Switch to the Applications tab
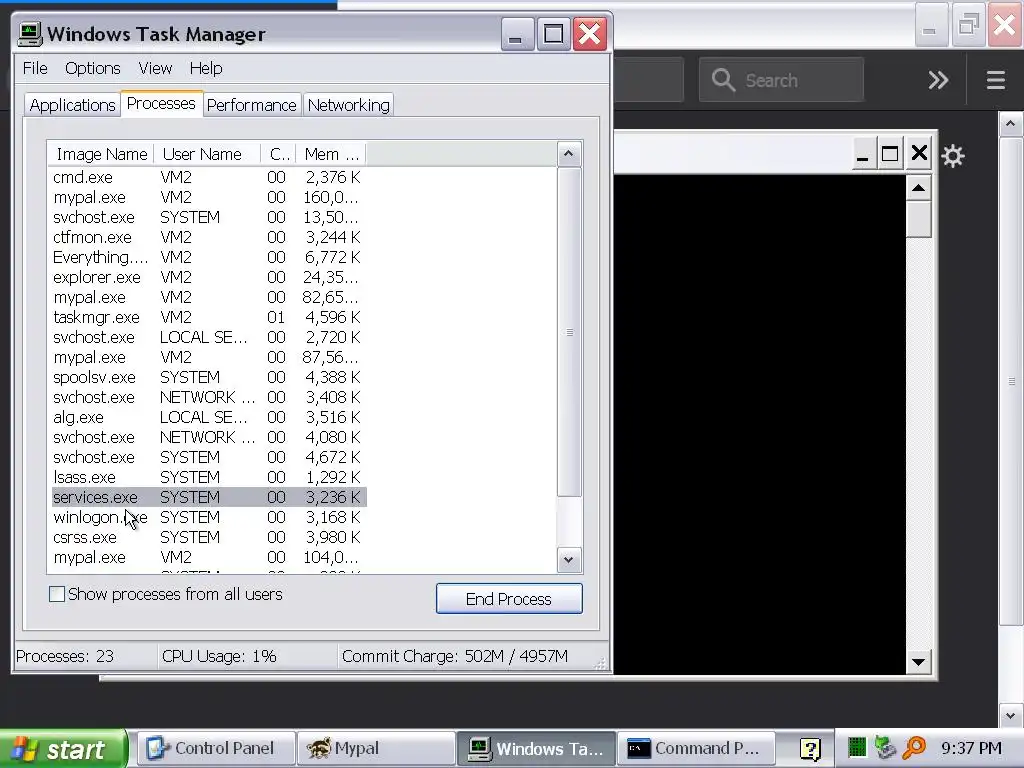This screenshot has width=1024, height=768. tap(72, 105)
